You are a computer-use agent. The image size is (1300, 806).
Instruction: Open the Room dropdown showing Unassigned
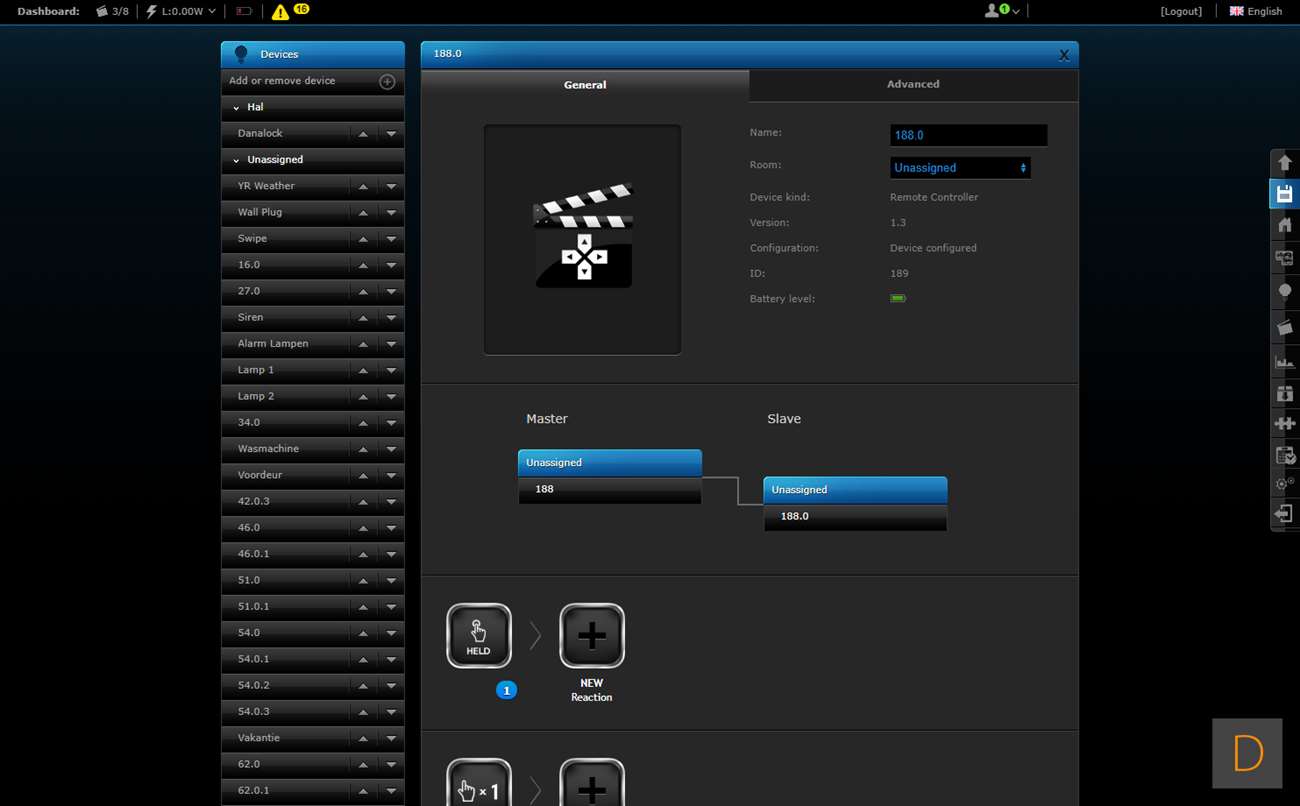click(x=959, y=168)
